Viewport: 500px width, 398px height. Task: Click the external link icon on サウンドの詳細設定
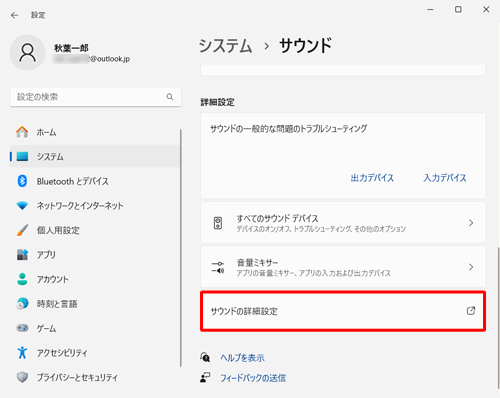[x=471, y=311]
